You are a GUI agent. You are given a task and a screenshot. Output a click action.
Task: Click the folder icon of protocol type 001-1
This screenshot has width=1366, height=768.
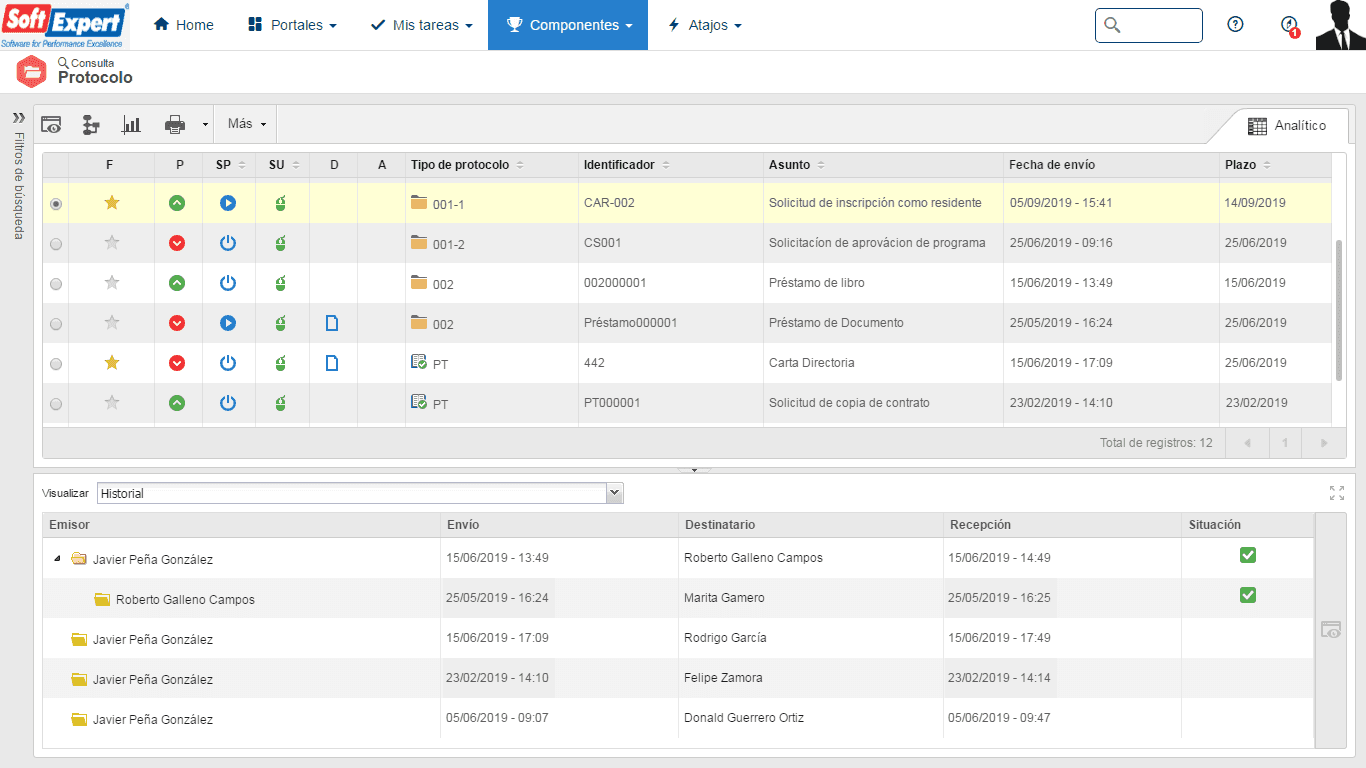pos(419,202)
